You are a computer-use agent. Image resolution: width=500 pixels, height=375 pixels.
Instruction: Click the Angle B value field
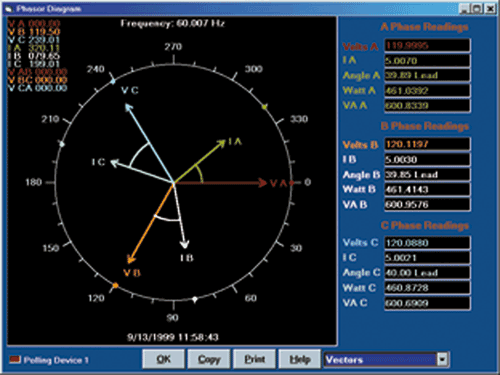point(427,175)
